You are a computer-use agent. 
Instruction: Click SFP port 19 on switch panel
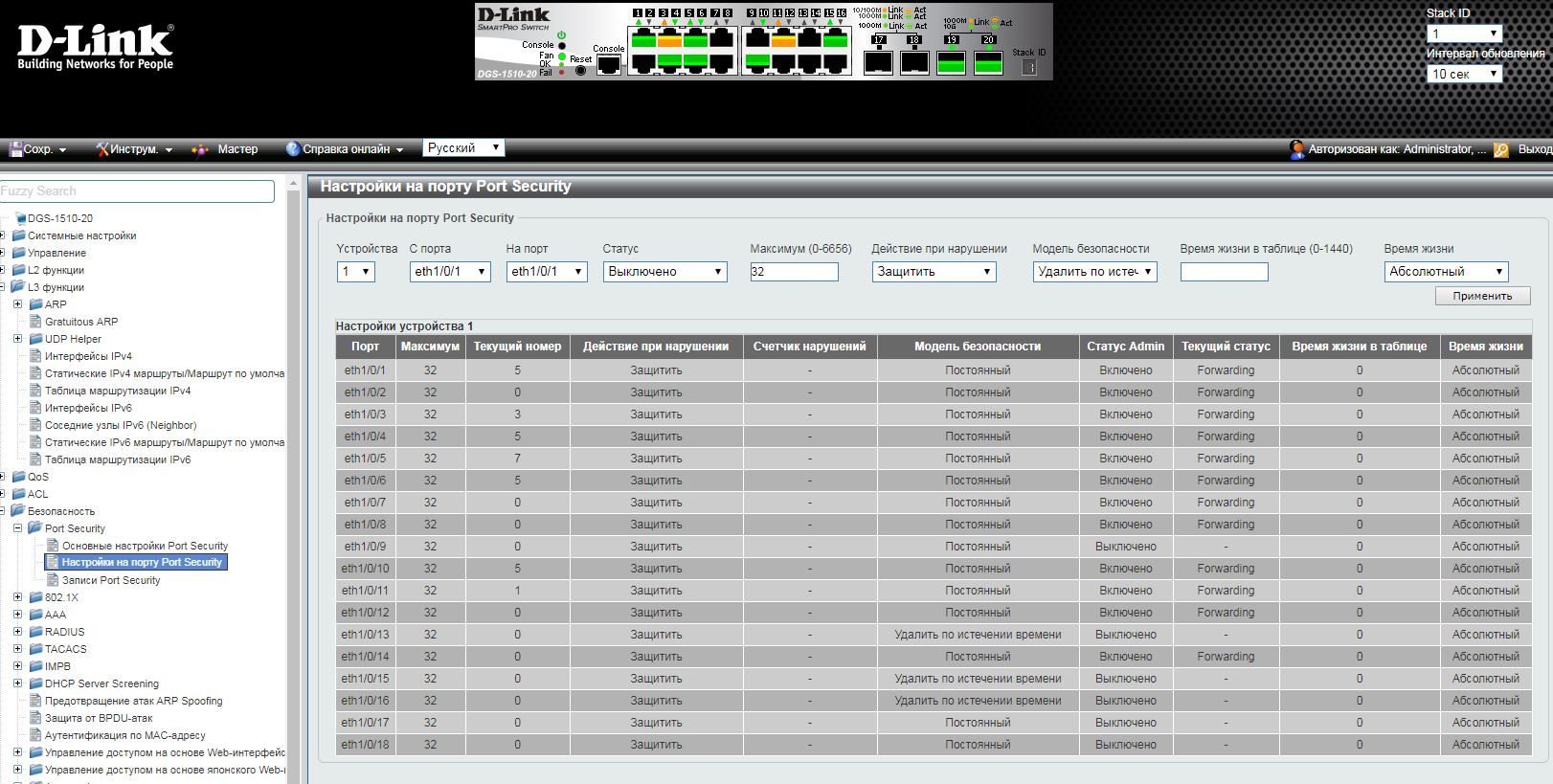[951, 63]
